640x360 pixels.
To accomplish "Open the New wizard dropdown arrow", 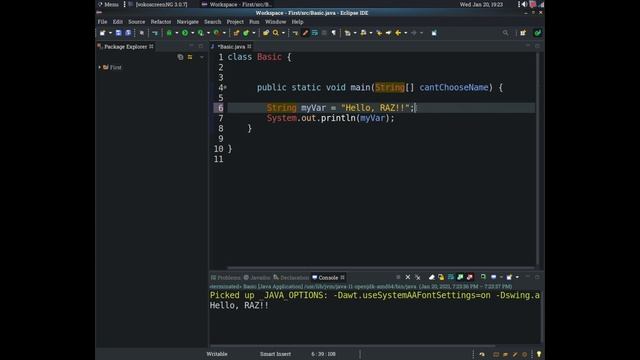I will 110,33.
